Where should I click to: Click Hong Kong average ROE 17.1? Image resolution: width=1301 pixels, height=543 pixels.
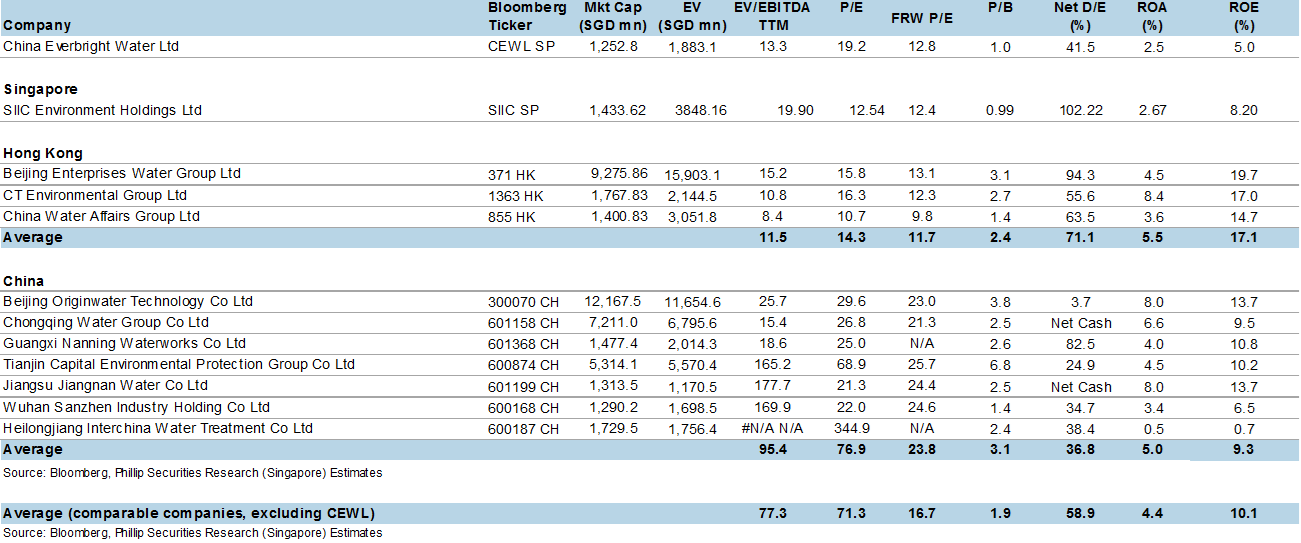click(1243, 238)
